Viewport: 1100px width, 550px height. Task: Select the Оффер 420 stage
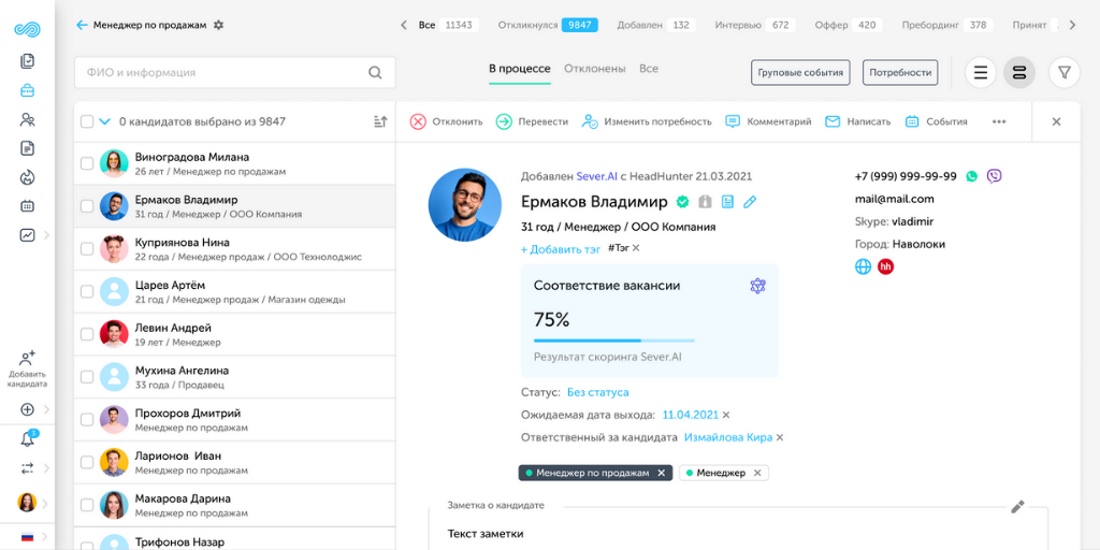pos(849,25)
